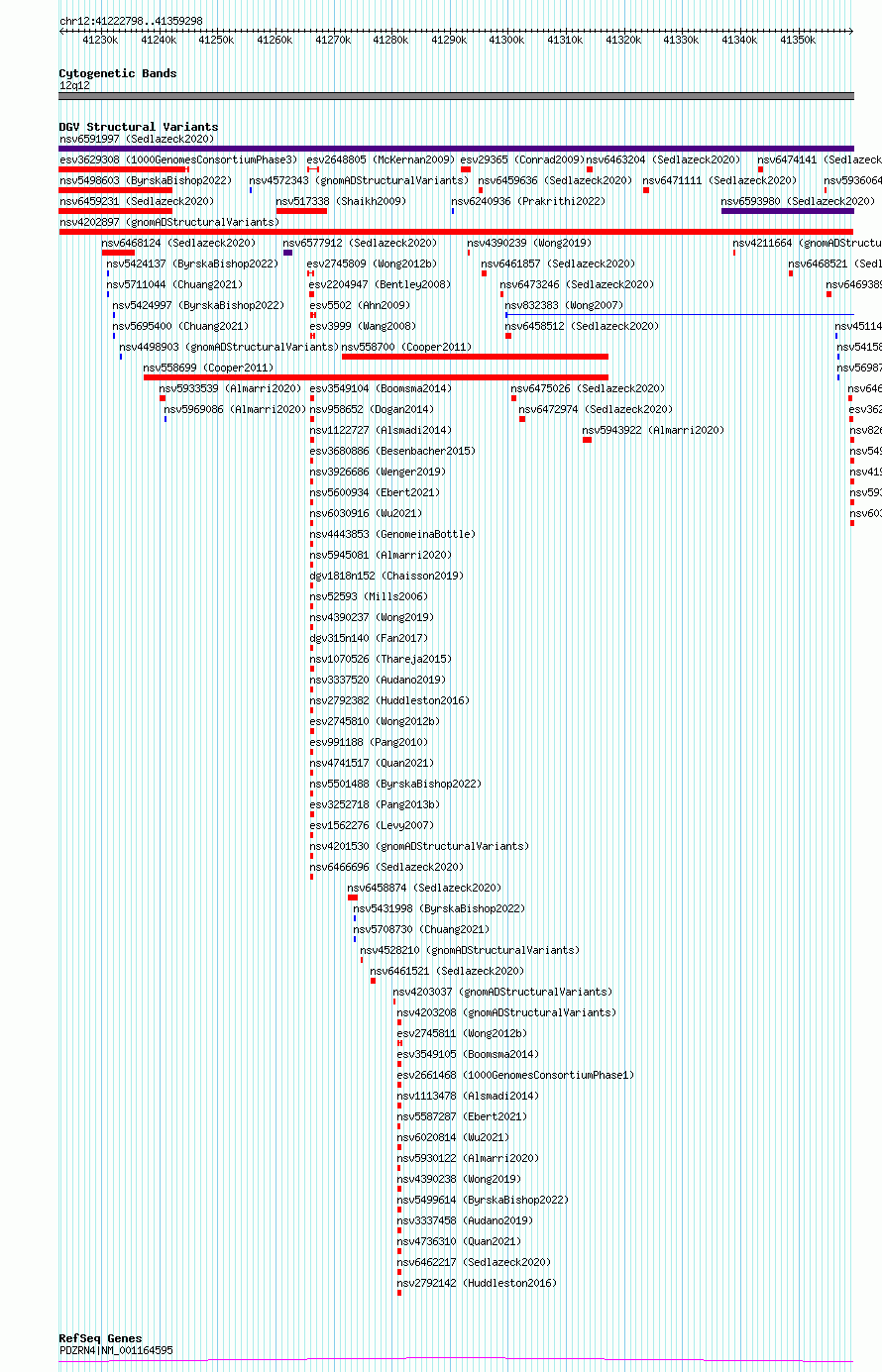The image size is (882, 1372).
Task: Select esv5502 (Ahn2009) label
Action: pos(360,305)
